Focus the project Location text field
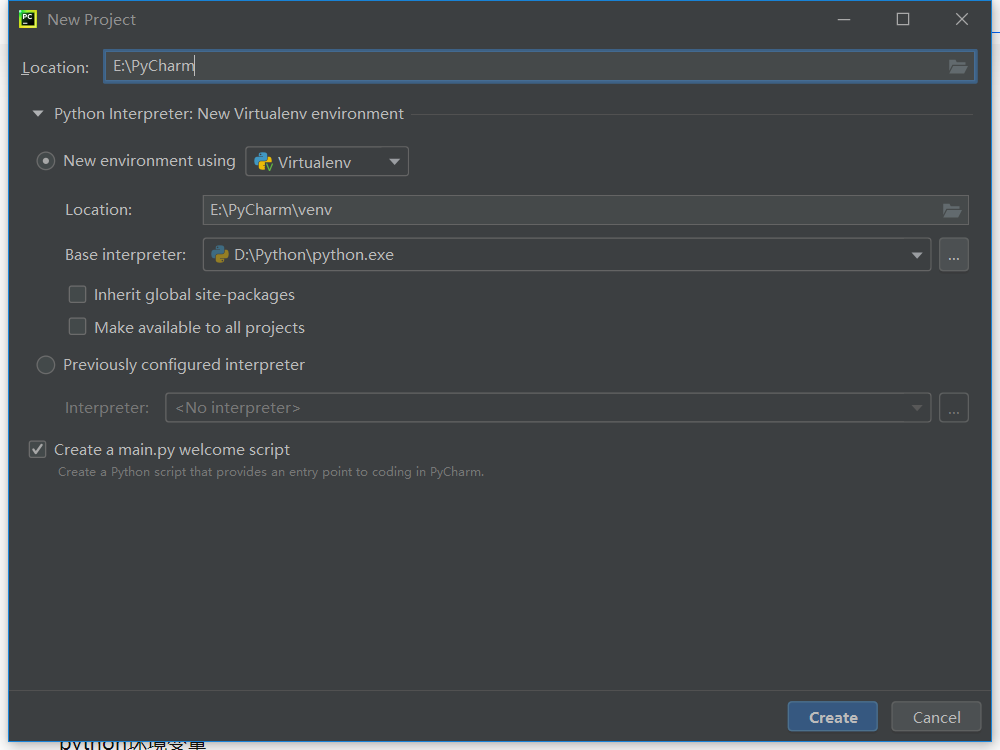Viewport: 1000px width, 750px height. (x=540, y=66)
